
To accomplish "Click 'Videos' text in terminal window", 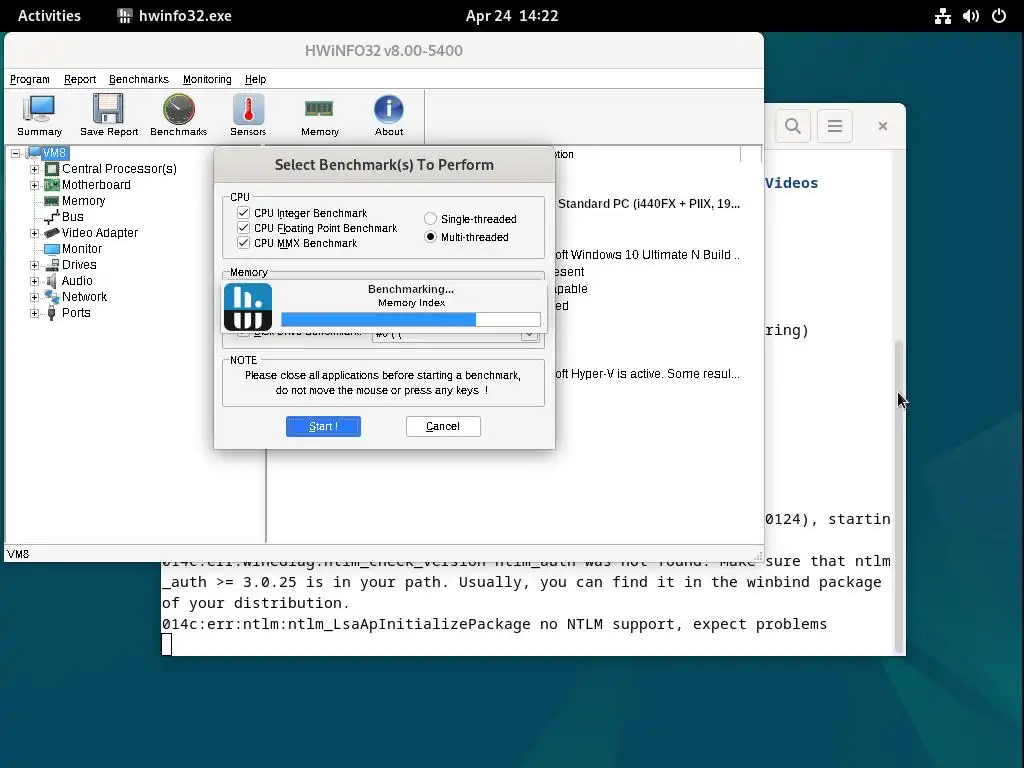I will pyautogui.click(x=792, y=183).
